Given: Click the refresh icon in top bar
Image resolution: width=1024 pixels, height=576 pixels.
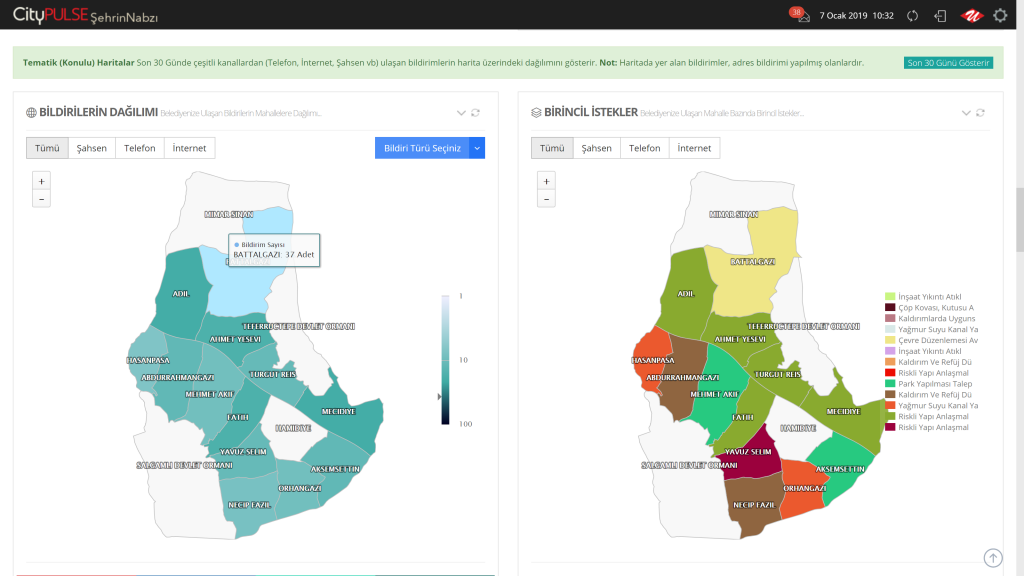Looking at the screenshot, I should click(x=912, y=16).
